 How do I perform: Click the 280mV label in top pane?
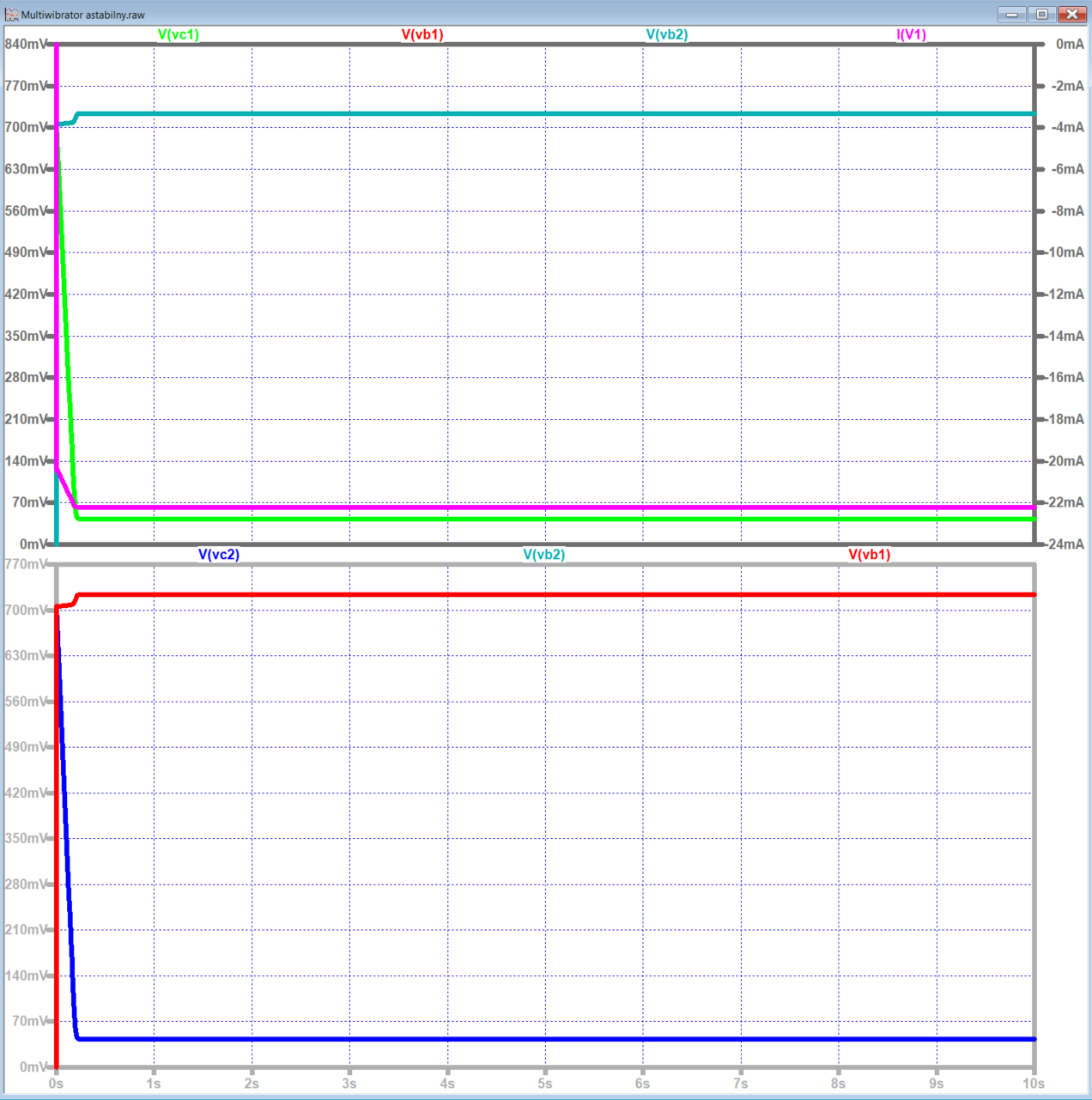(26, 378)
